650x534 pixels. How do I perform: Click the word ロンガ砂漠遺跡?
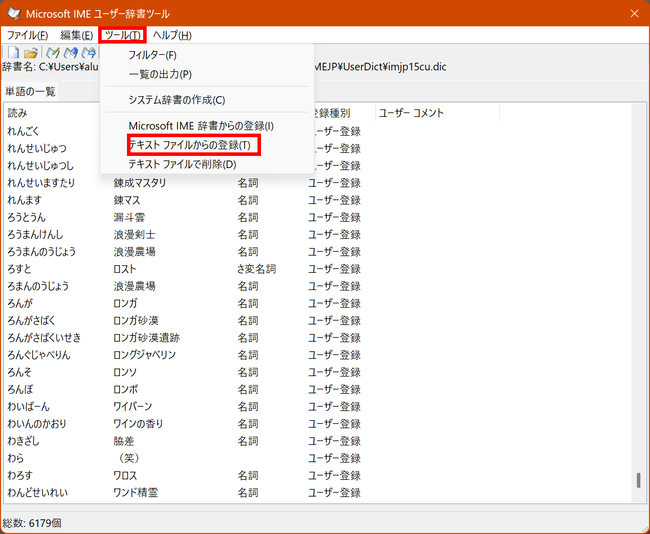click(147, 338)
